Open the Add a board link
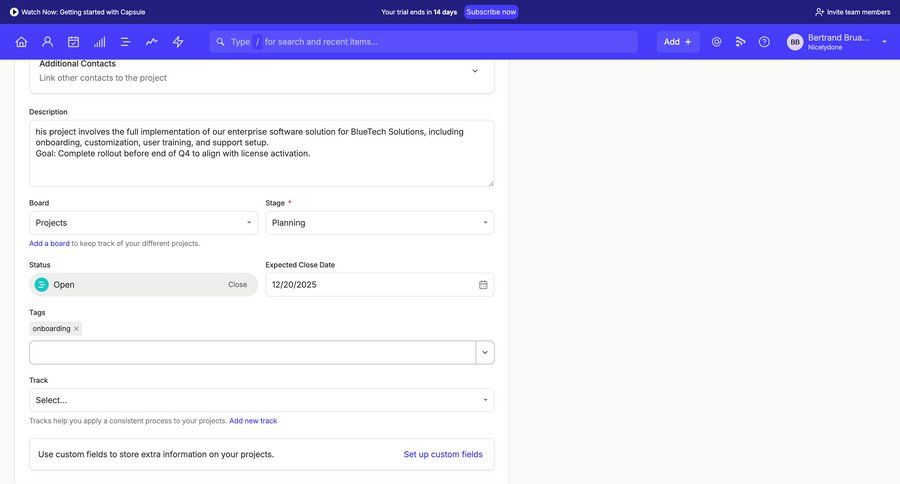Viewport: 900px width, 484px height. (49, 243)
